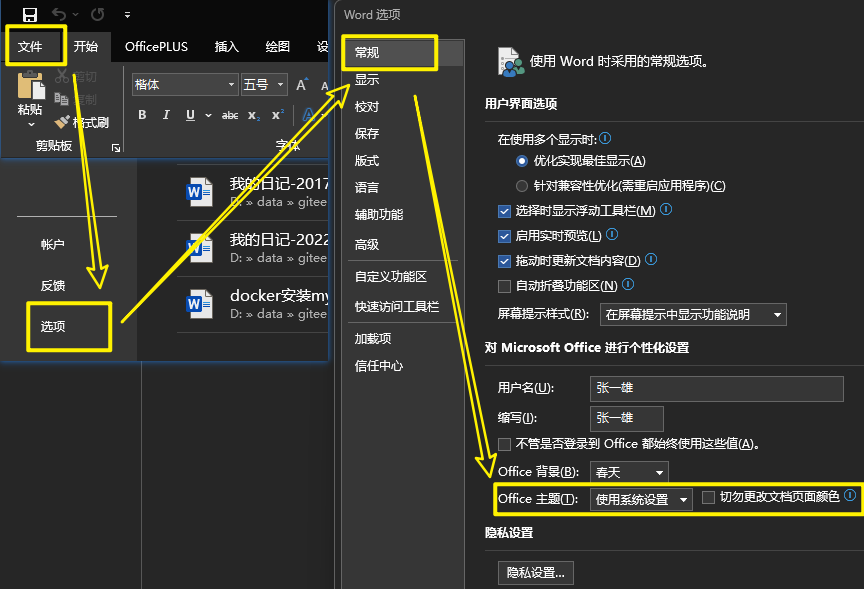This screenshot has width=864, height=589.
Task: Toggle Italic formatting icon
Action: click(166, 115)
